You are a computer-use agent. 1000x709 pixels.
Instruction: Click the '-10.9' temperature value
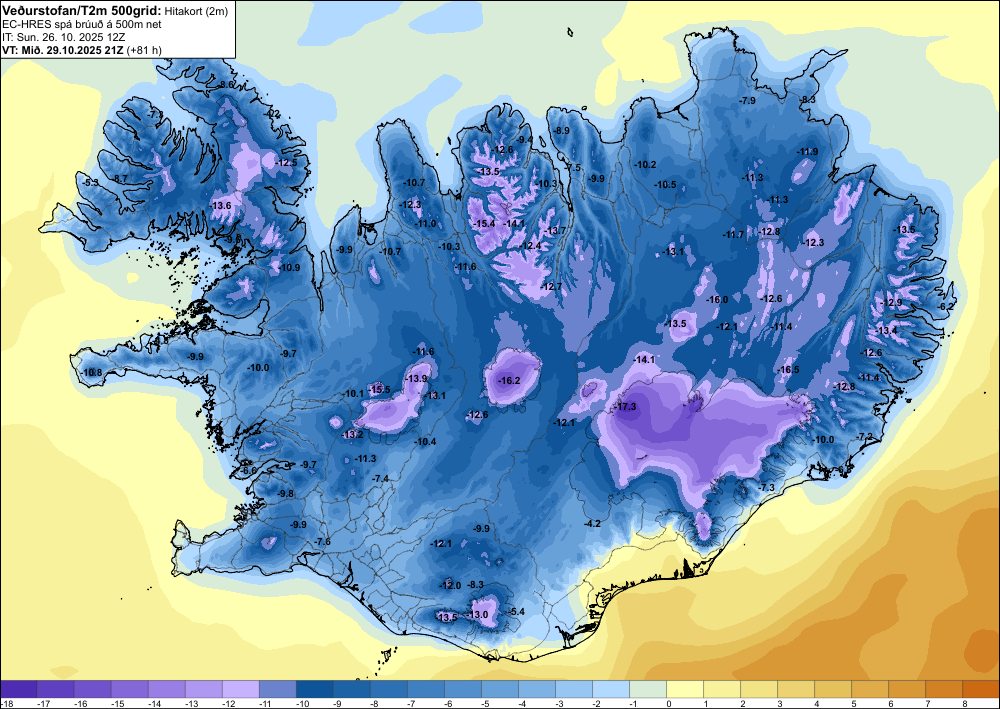pos(290,268)
